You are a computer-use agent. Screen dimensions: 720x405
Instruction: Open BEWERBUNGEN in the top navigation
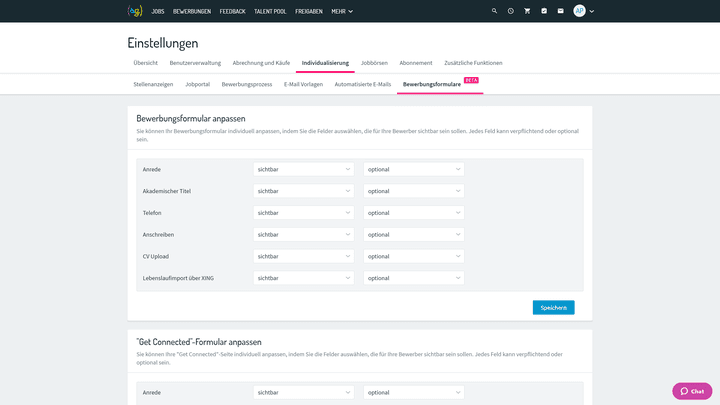[x=192, y=11]
